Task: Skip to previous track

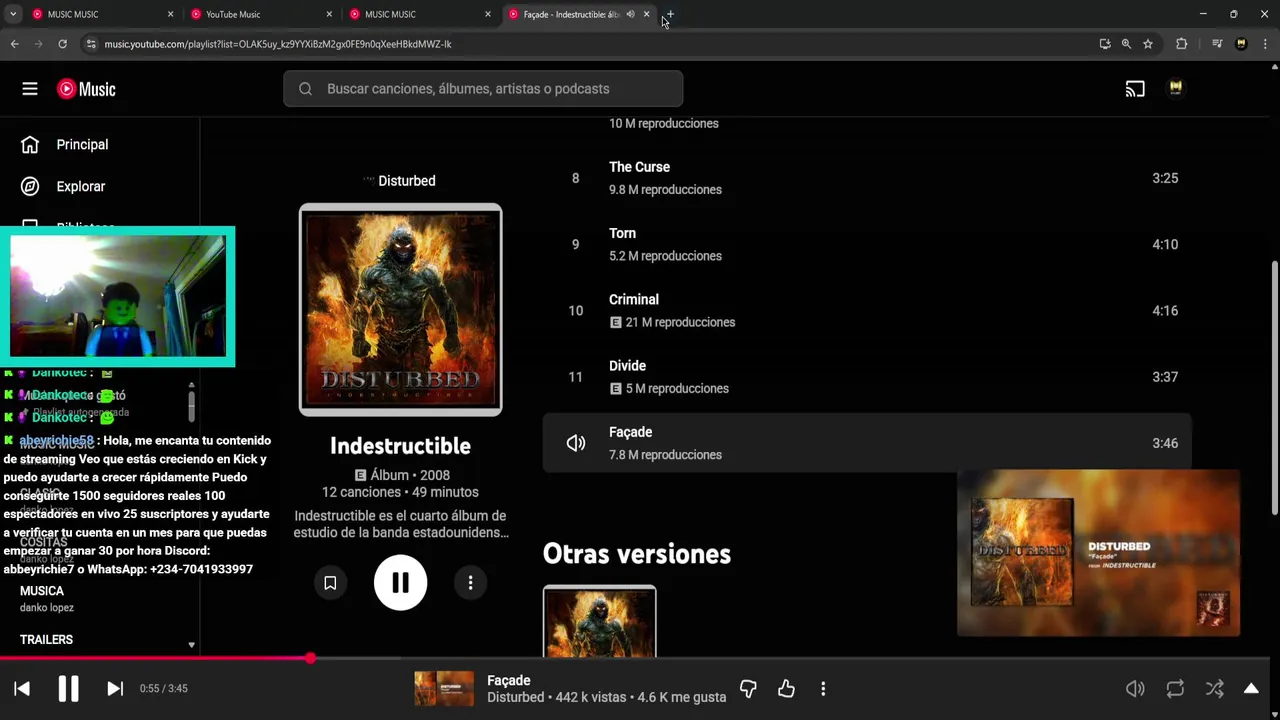Action: tap(22, 689)
